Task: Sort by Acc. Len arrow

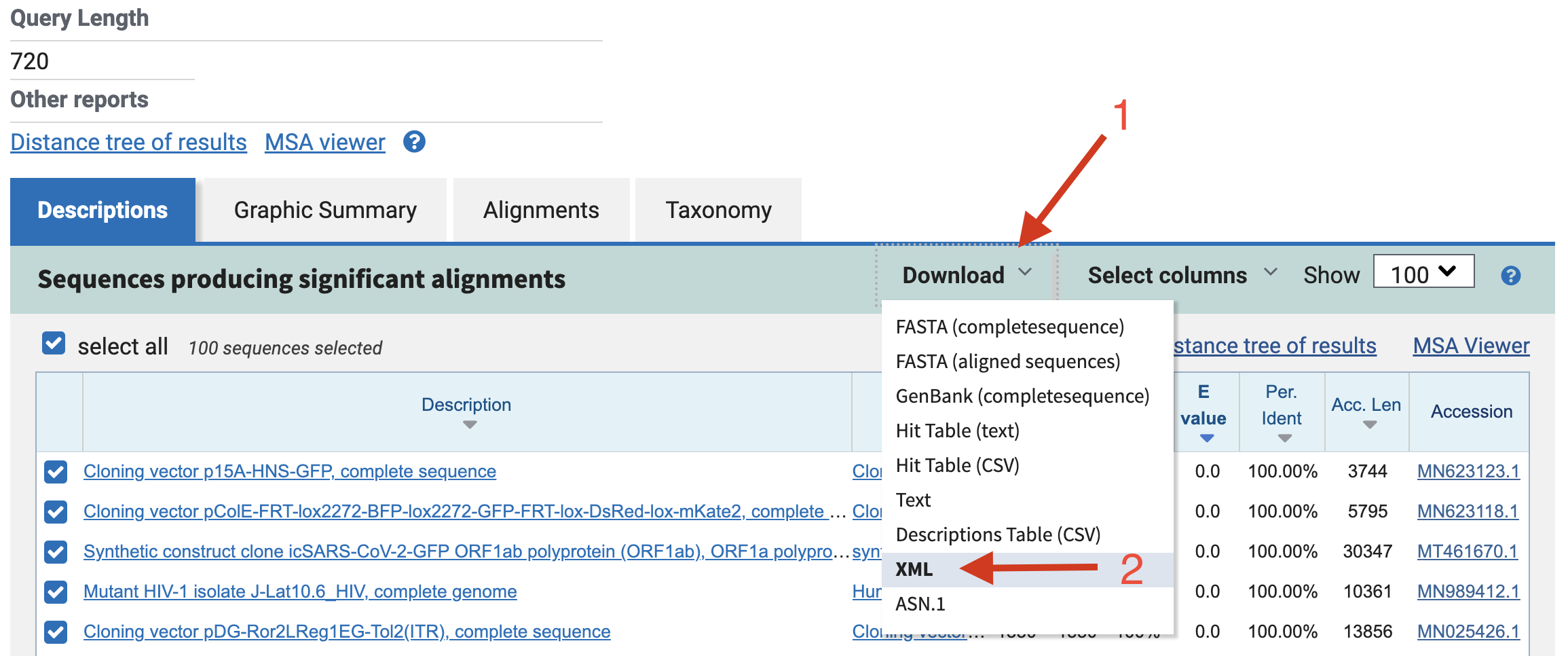Action: pyautogui.click(x=1369, y=425)
